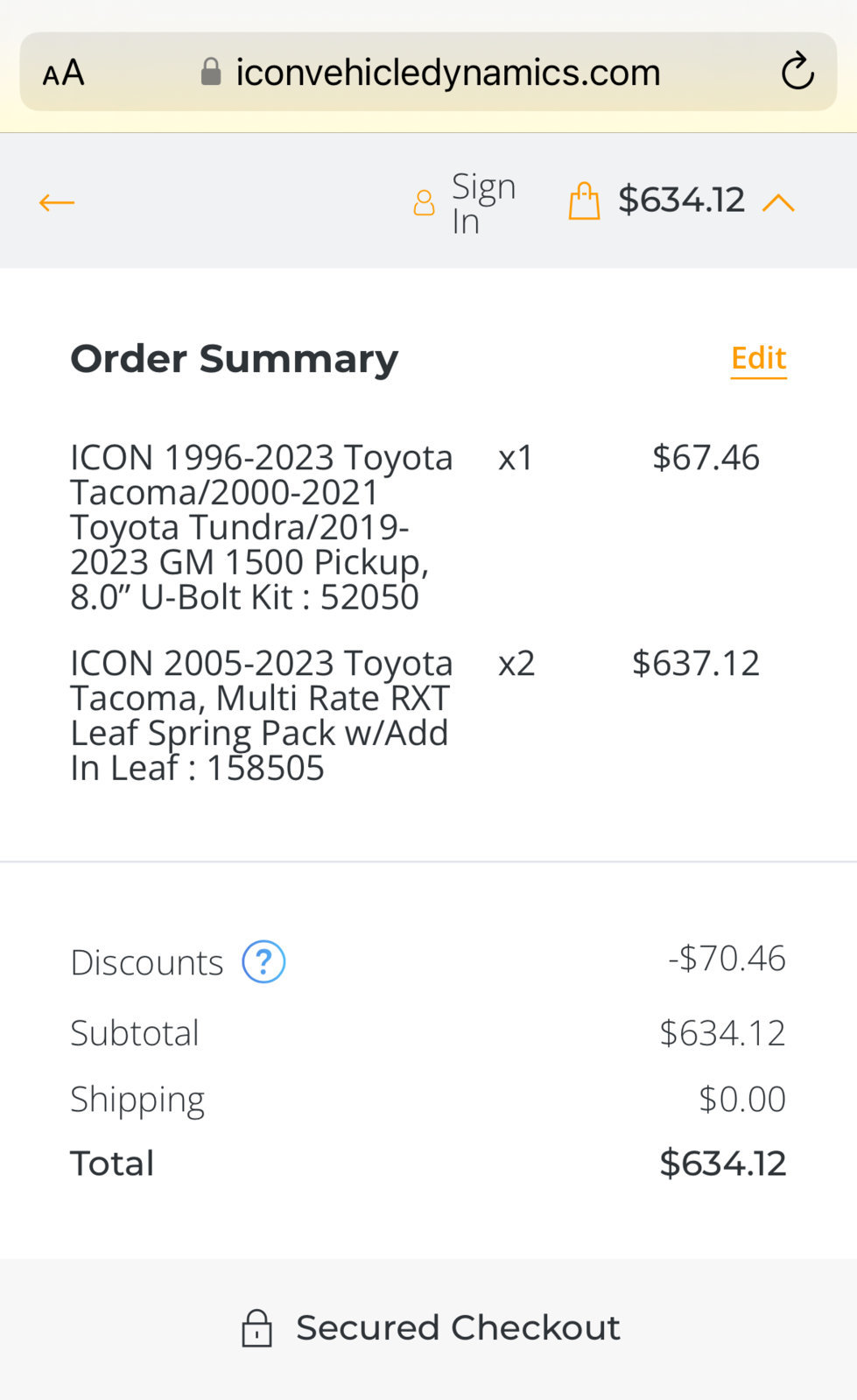Tap the iconvehicledynamics.com address field
This screenshot has height=1400, width=857.
tap(428, 72)
